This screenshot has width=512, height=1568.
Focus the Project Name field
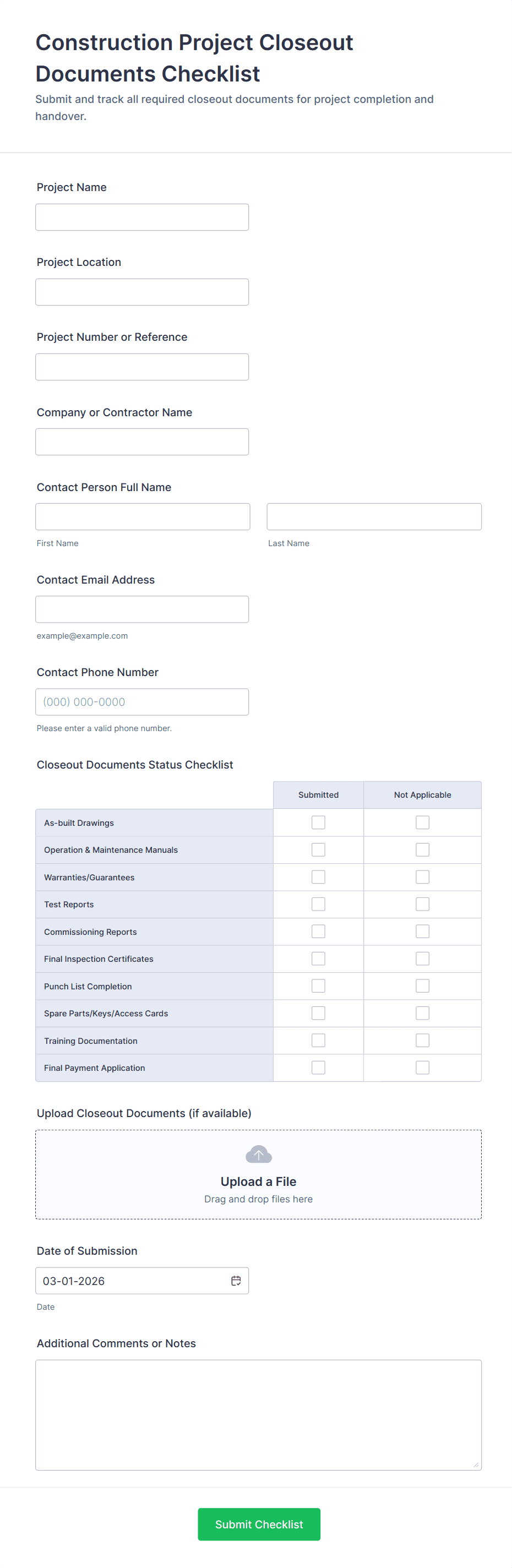click(142, 217)
